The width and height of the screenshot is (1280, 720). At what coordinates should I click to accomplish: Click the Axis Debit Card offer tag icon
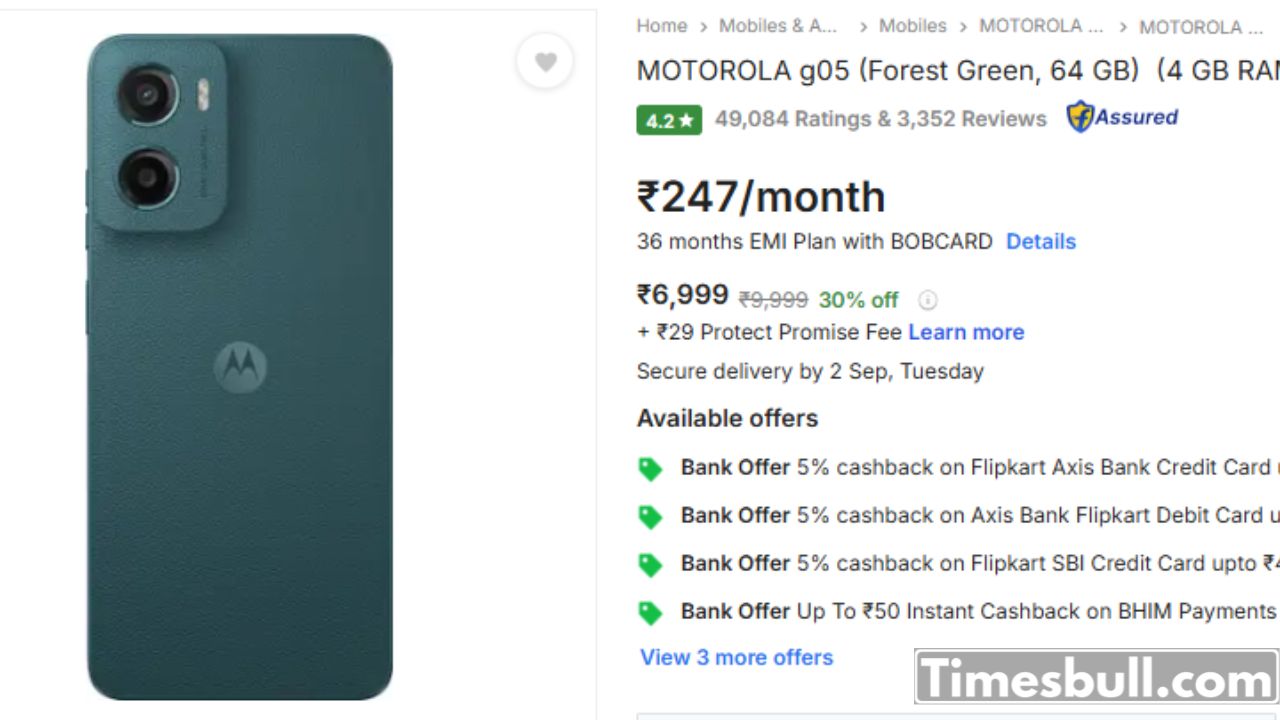point(651,517)
